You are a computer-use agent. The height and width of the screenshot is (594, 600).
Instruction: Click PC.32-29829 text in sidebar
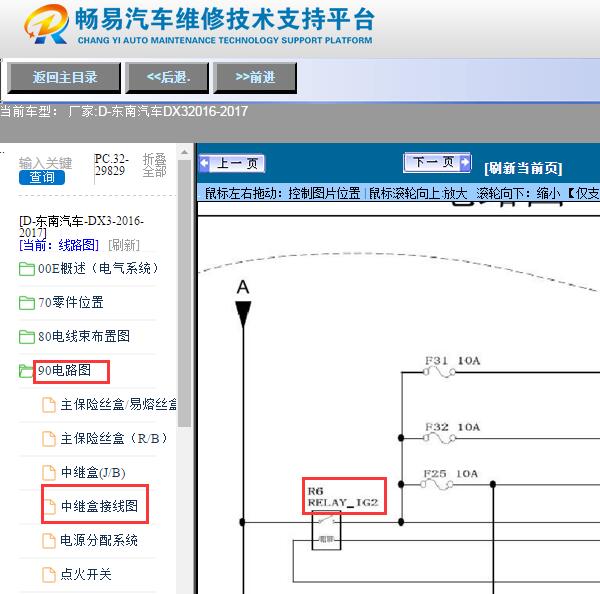(111, 165)
